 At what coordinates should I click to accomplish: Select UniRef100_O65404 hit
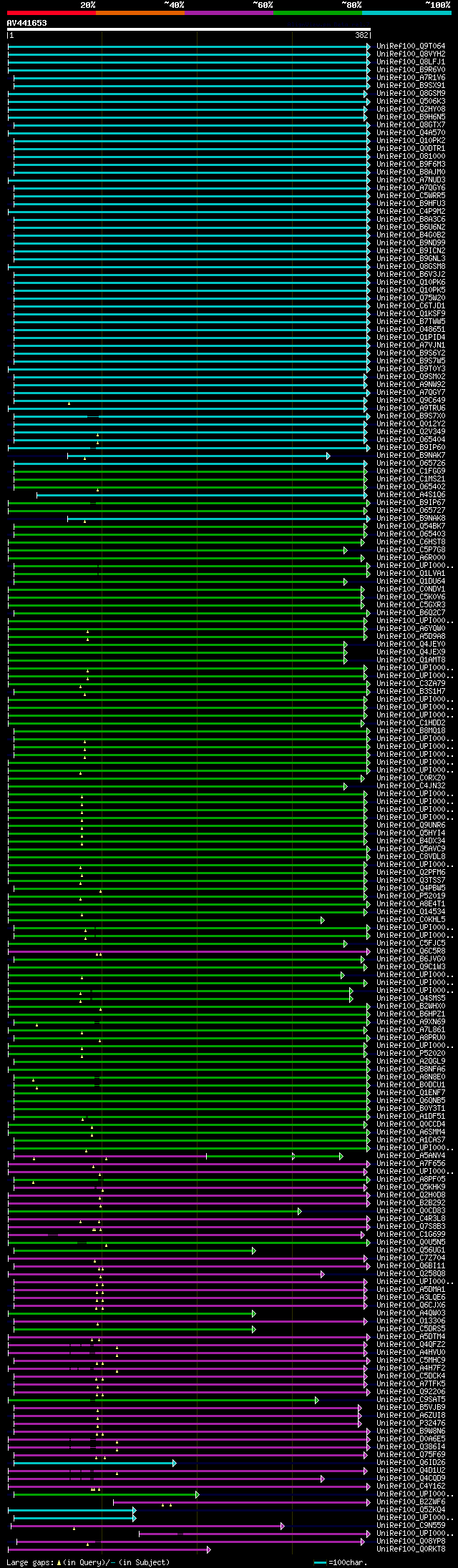click(x=411, y=440)
